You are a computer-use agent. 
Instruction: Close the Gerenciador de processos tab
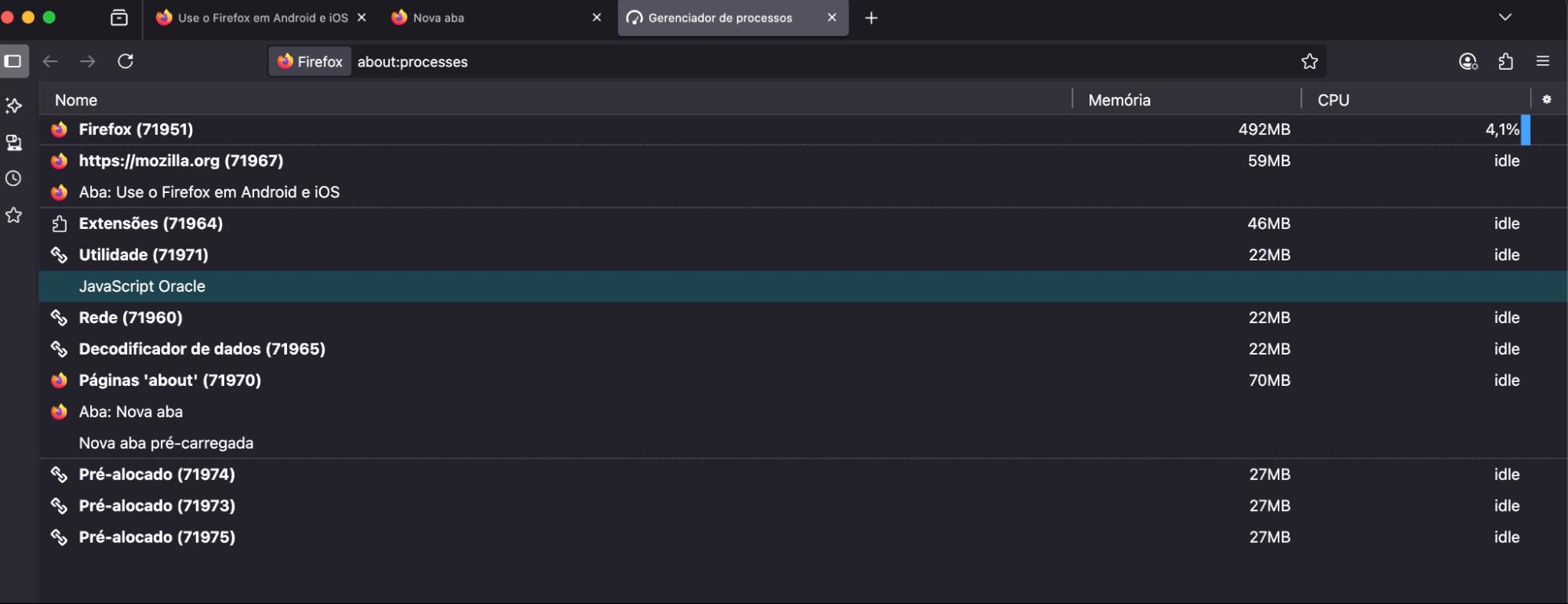pos(832,17)
